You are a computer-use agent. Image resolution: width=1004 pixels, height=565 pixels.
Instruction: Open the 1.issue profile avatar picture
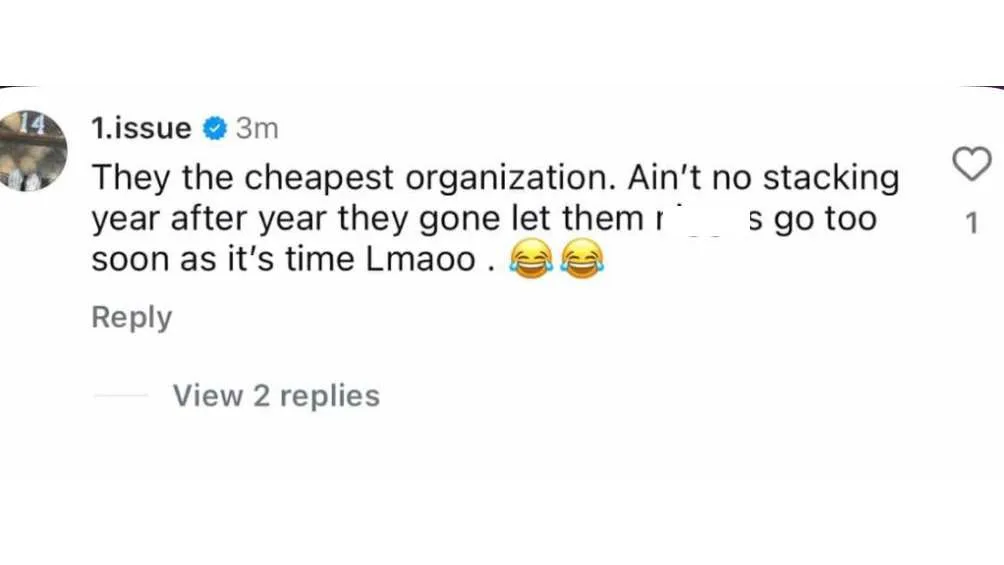(x=35, y=149)
